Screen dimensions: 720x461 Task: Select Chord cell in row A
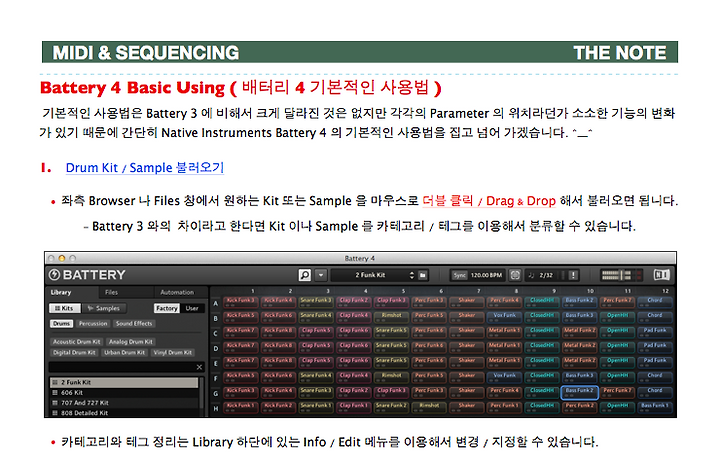[655, 302]
